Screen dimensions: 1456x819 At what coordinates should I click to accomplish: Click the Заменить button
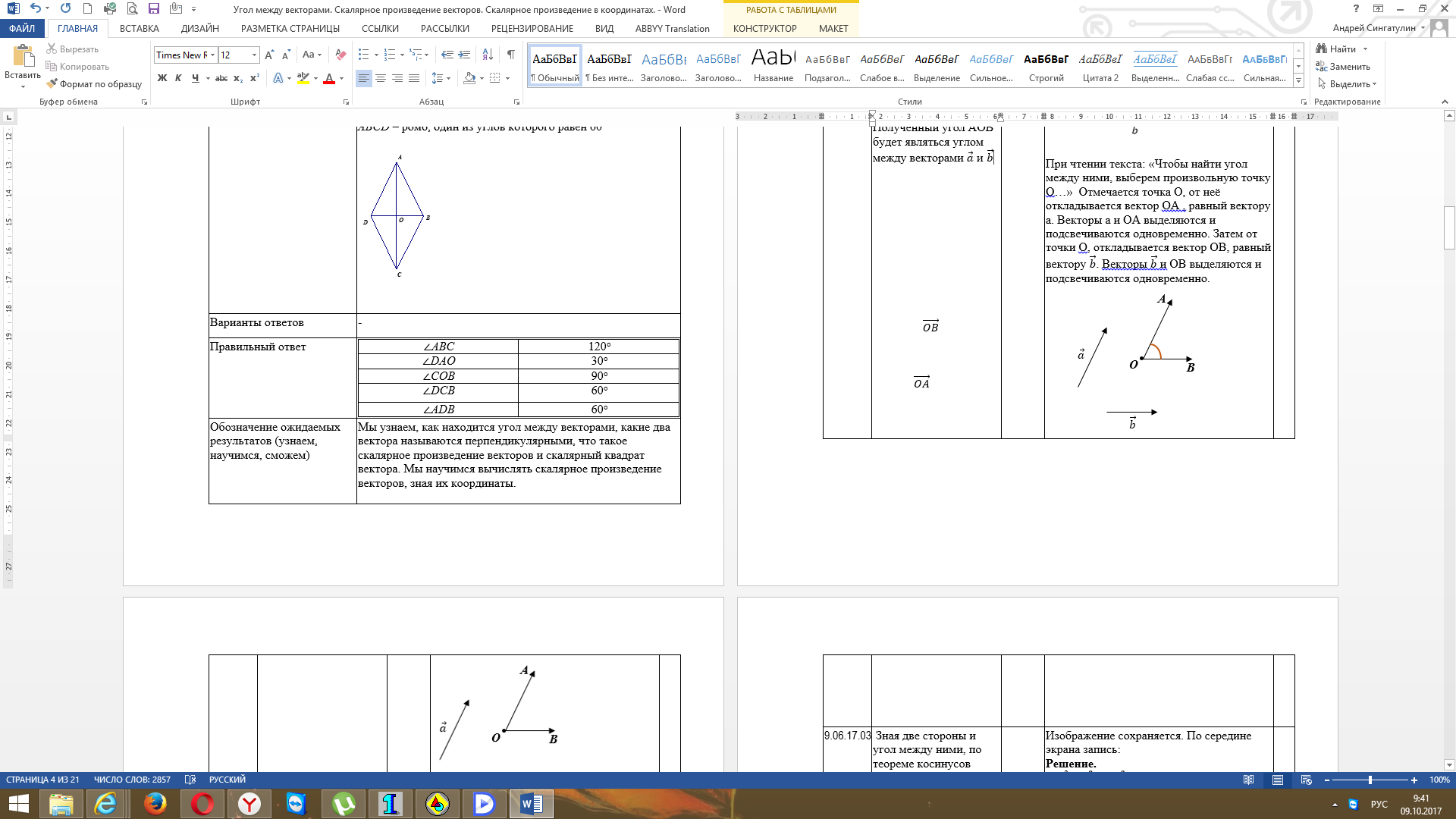point(1343,67)
